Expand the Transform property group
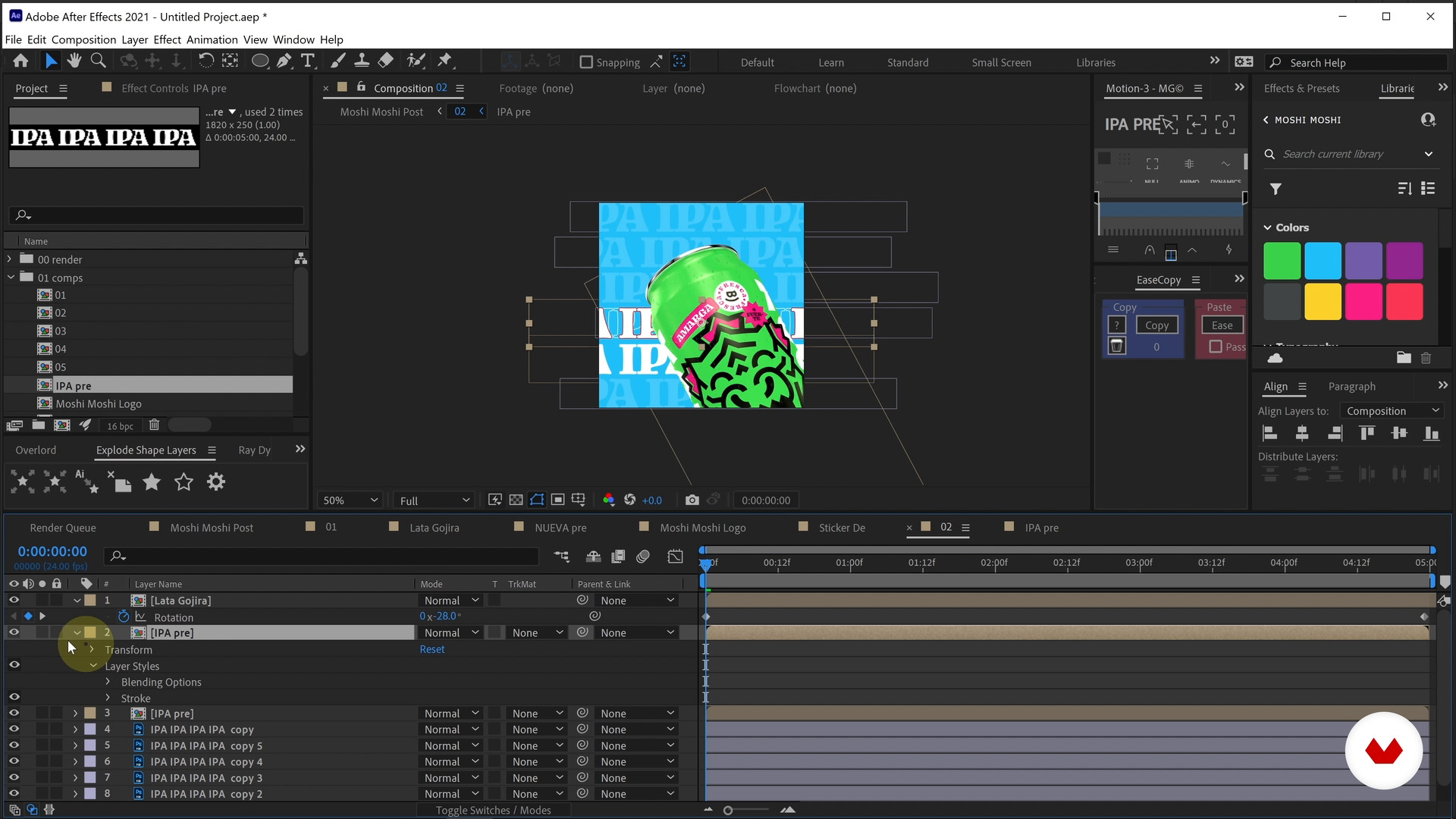 click(x=92, y=649)
